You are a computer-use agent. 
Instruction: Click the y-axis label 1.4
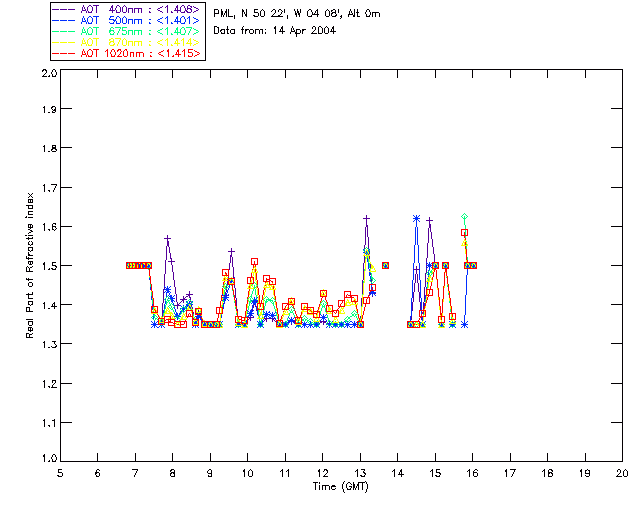(x=49, y=305)
